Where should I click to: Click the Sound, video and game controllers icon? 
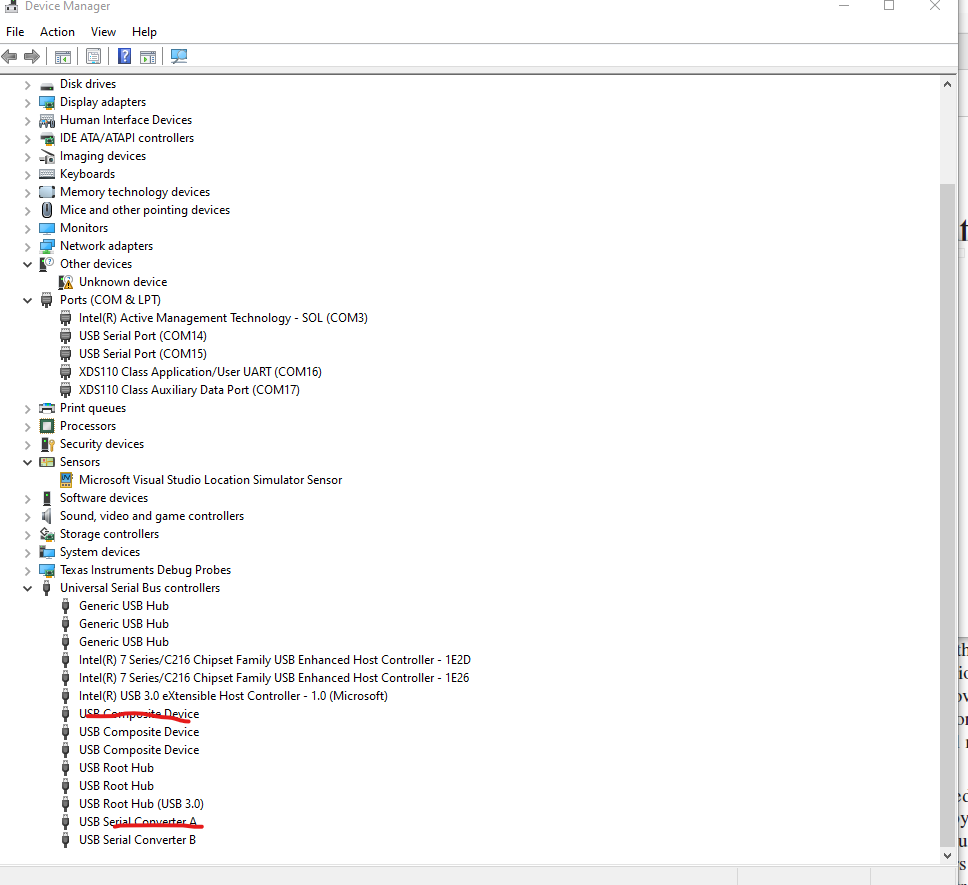[x=47, y=516]
